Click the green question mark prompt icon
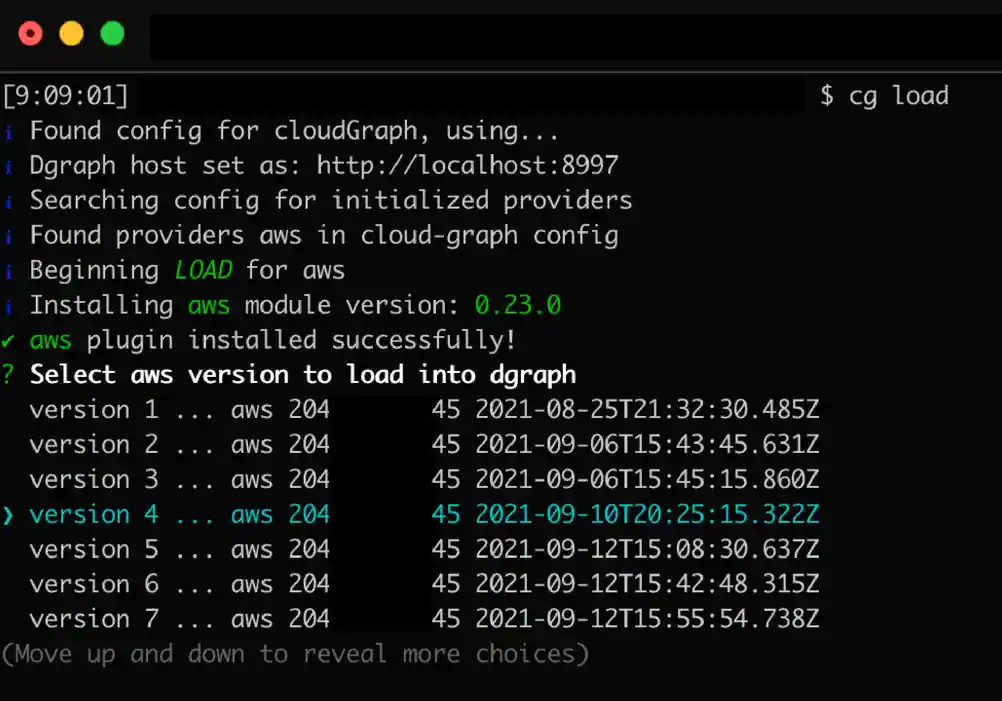1002x701 pixels. (x=9, y=376)
